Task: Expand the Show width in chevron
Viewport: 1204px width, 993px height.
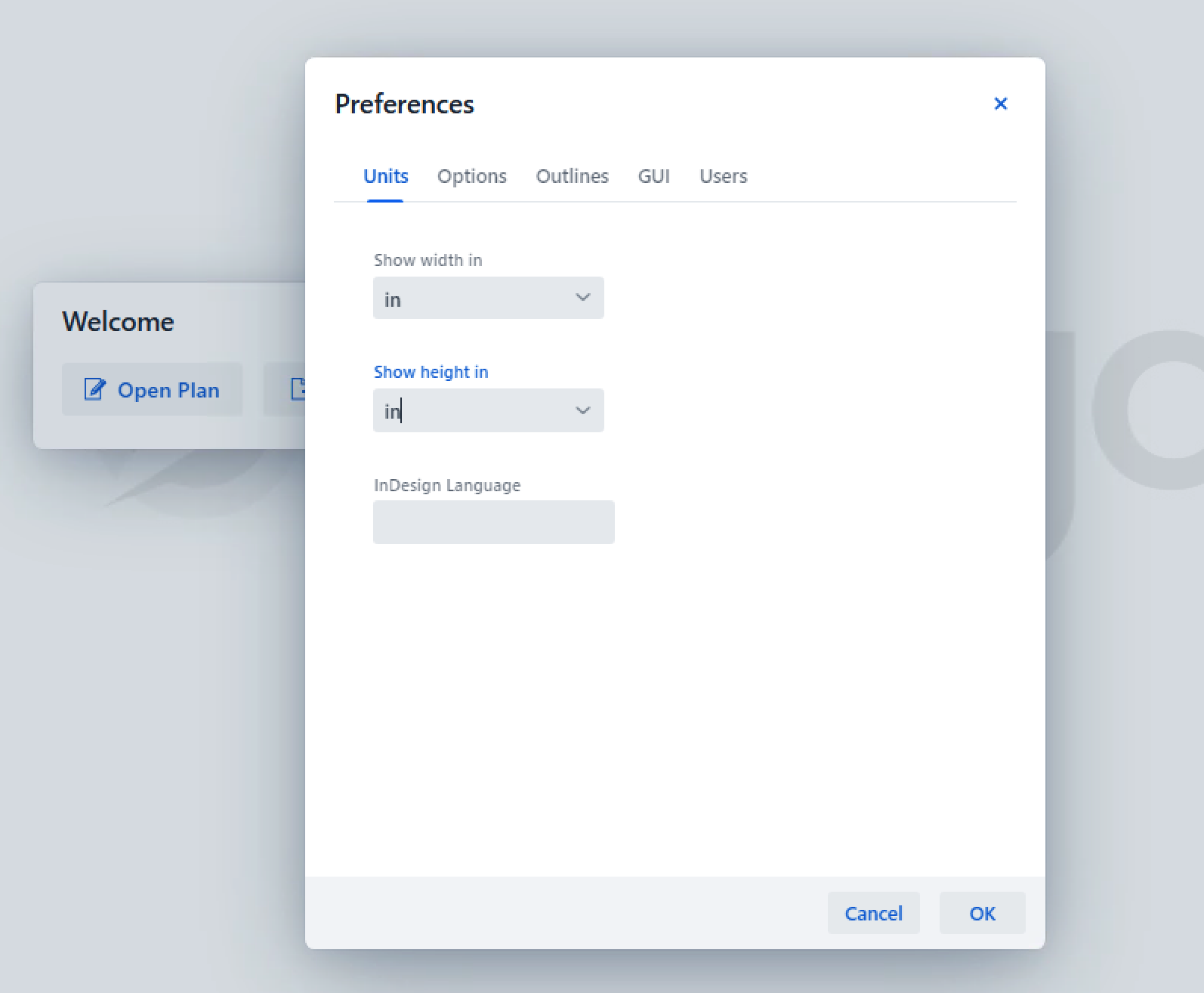Action: pos(582,298)
